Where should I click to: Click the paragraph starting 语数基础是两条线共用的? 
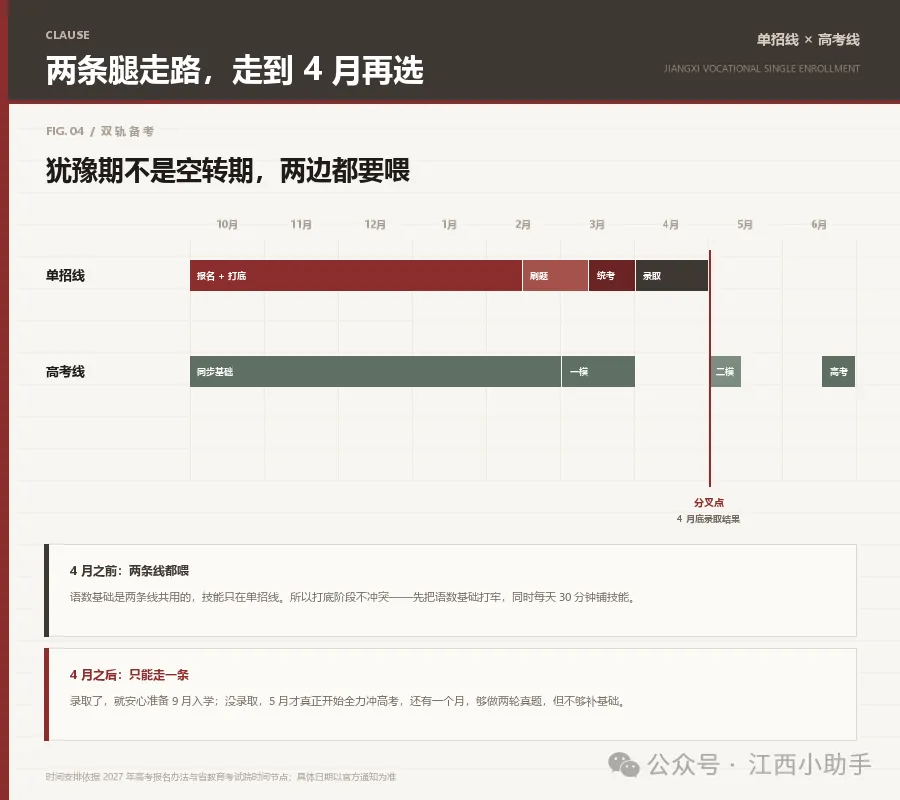(x=353, y=597)
